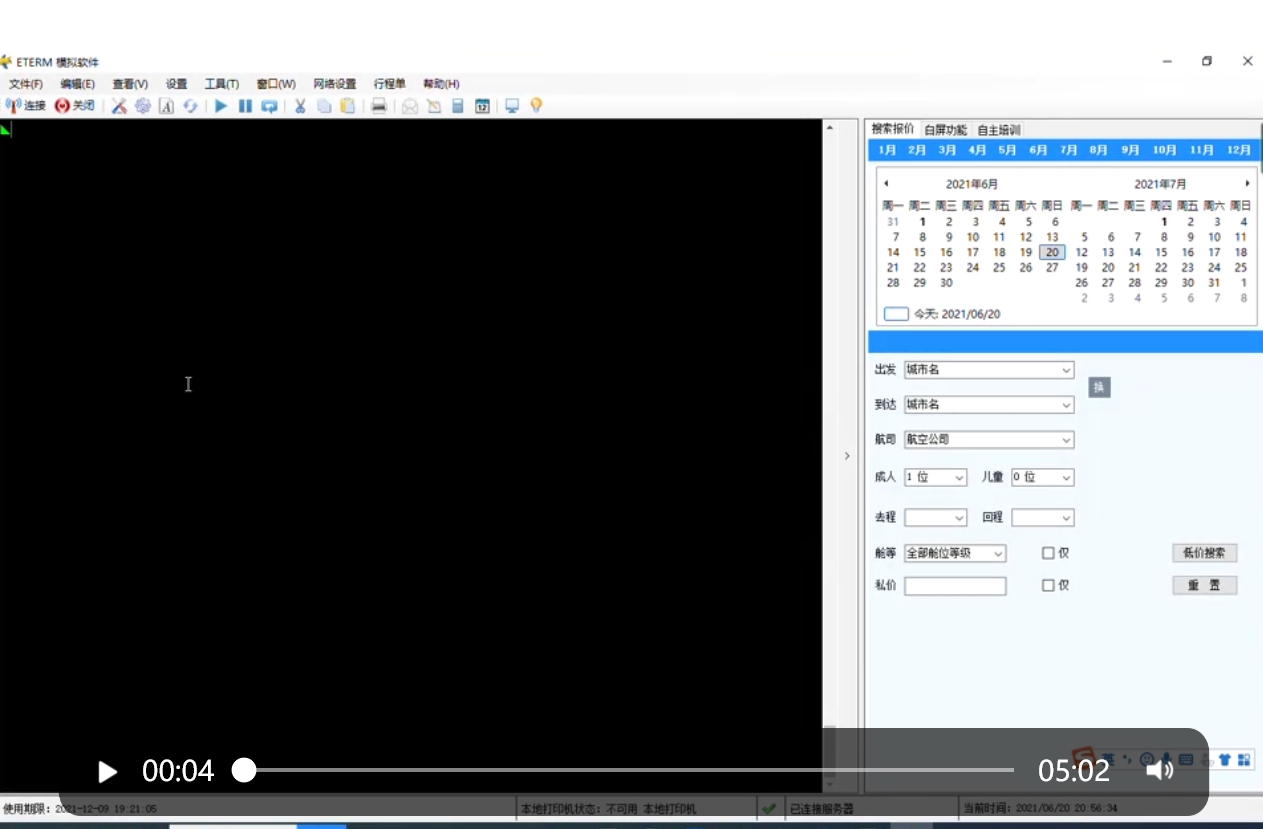Click the video progress bar handle
This screenshot has height=829, width=1263.
pos(244,770)
